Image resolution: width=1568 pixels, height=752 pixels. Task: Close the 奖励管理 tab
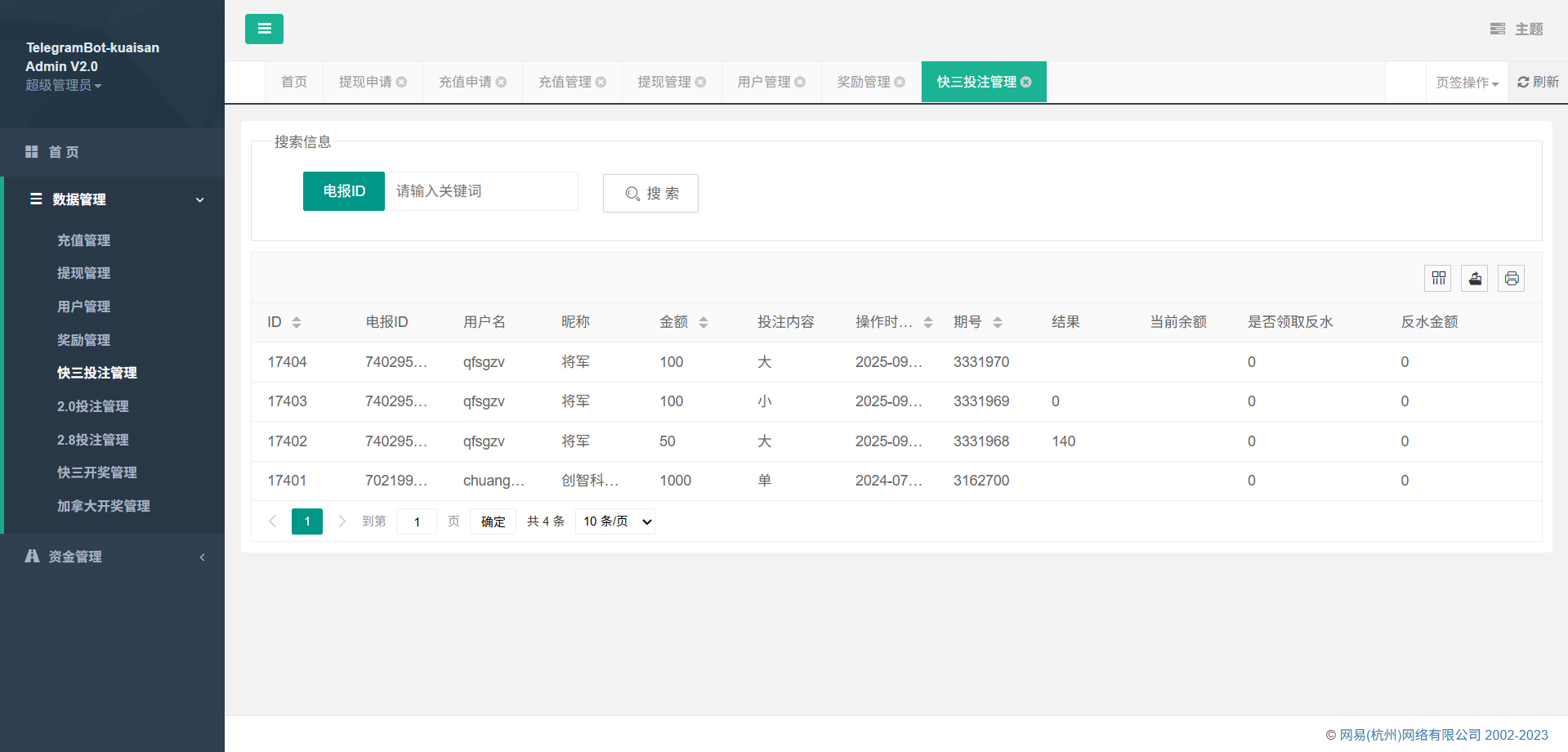tap(900, 82)
